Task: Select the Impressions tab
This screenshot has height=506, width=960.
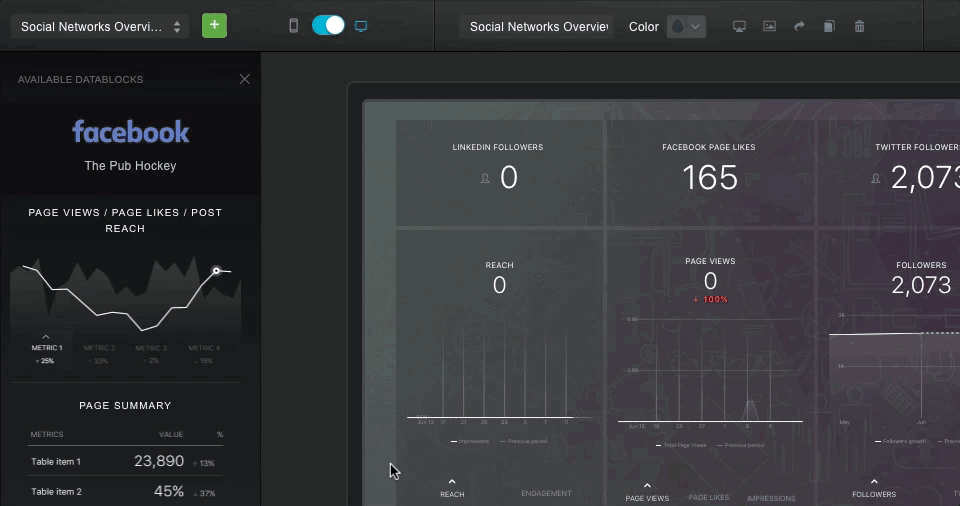Action: [771, 497]
